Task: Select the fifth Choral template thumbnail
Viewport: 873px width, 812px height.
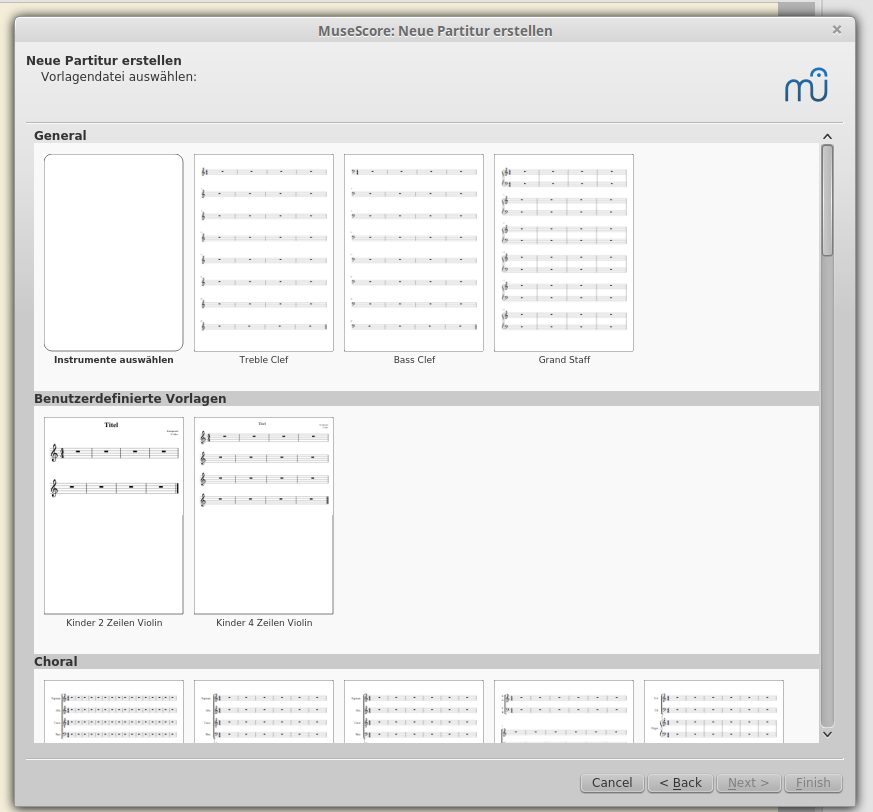Action: 714,711
